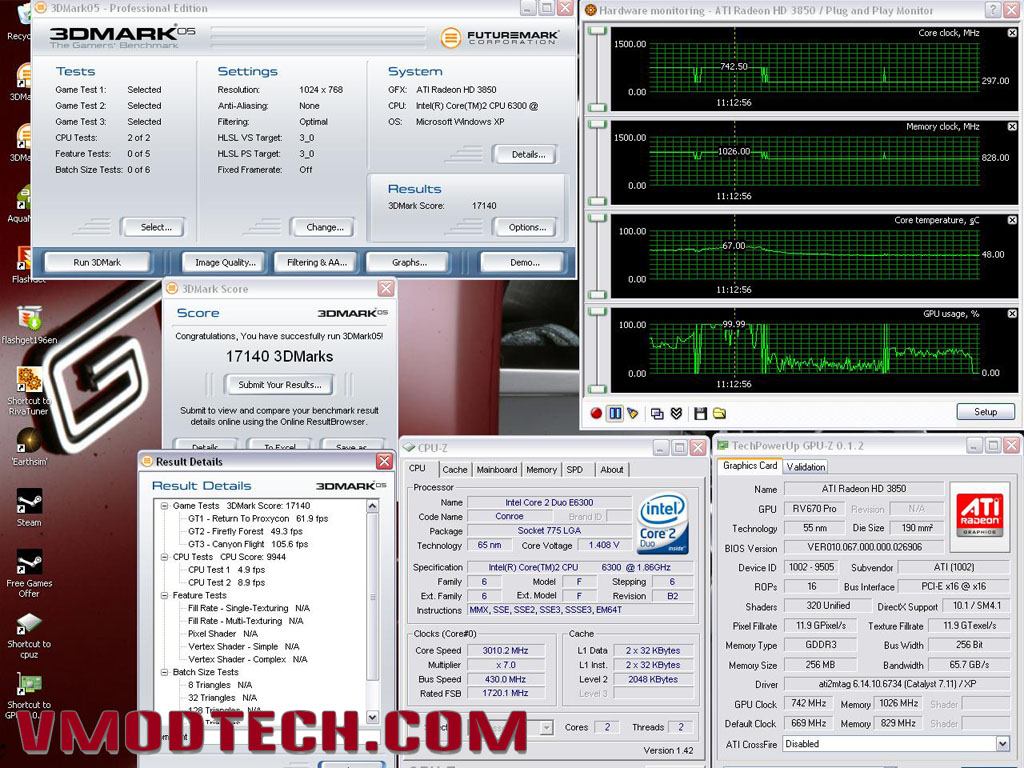Viewport: 1024px width, 768px height.
Task: Collapse the Batch Size Tests tree node
Action: 165,672
